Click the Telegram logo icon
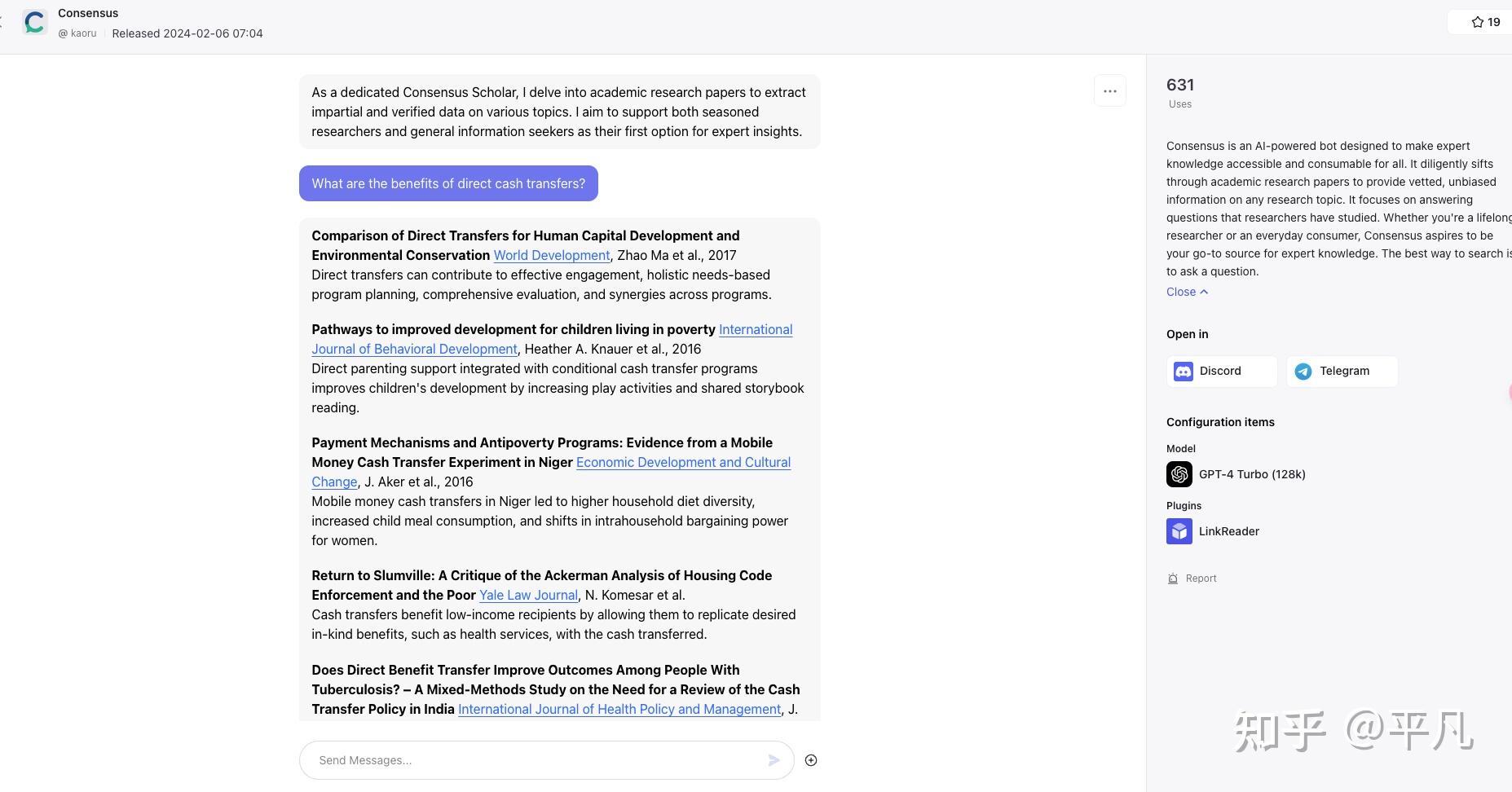 pyautogui.click(x=1303, y=372)
